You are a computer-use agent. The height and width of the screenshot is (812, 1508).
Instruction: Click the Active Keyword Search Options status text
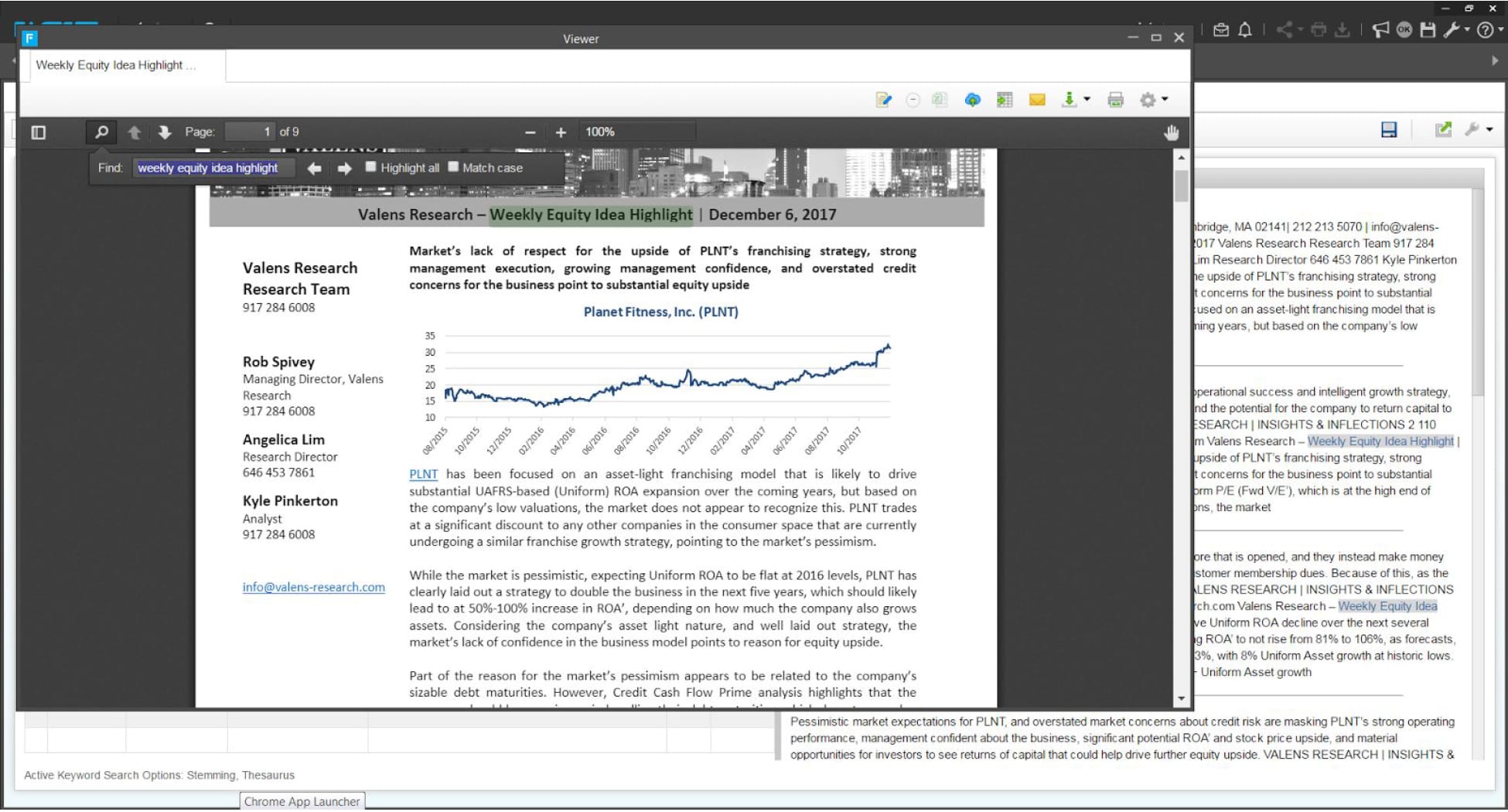[x=159, y=775]
